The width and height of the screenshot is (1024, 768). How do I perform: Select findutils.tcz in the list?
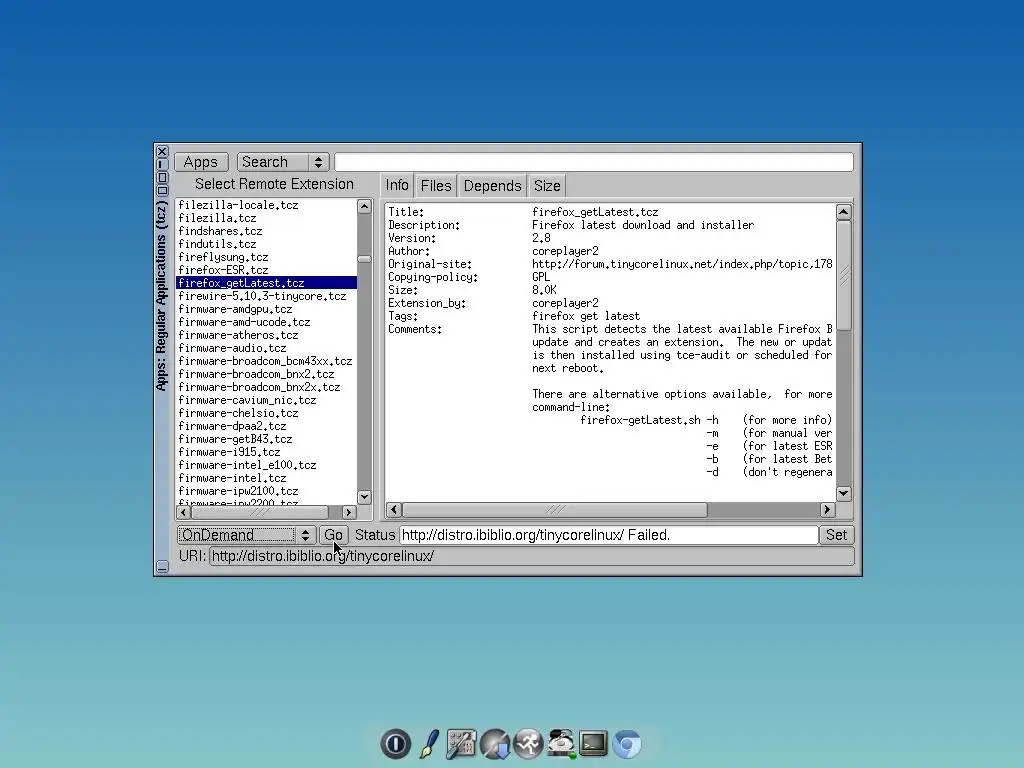click(266, 244)
